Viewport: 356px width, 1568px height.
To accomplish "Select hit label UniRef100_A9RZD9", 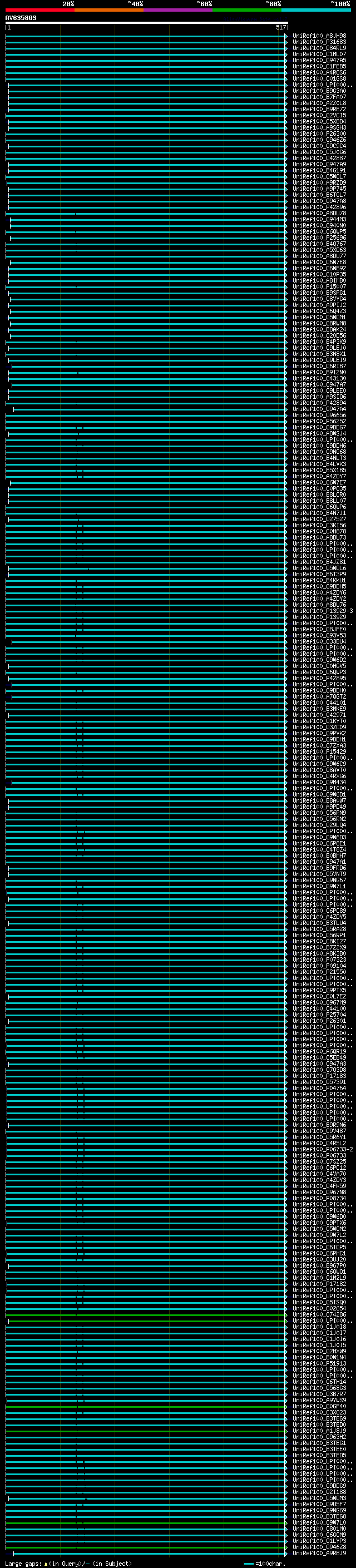I will (x=319, y=182).
